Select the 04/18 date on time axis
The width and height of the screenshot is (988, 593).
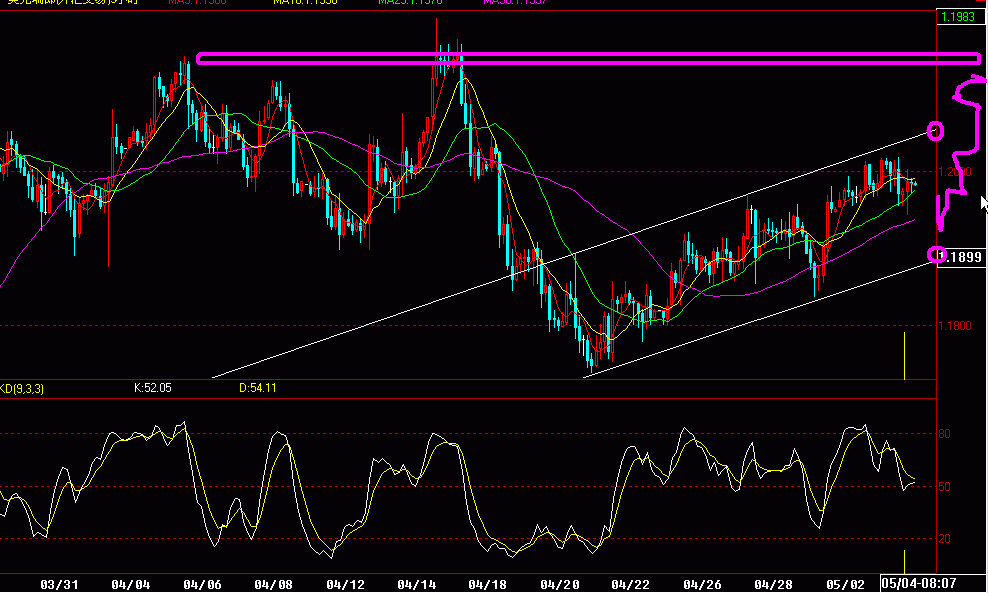pyautogui.click(x=488, y=585)
